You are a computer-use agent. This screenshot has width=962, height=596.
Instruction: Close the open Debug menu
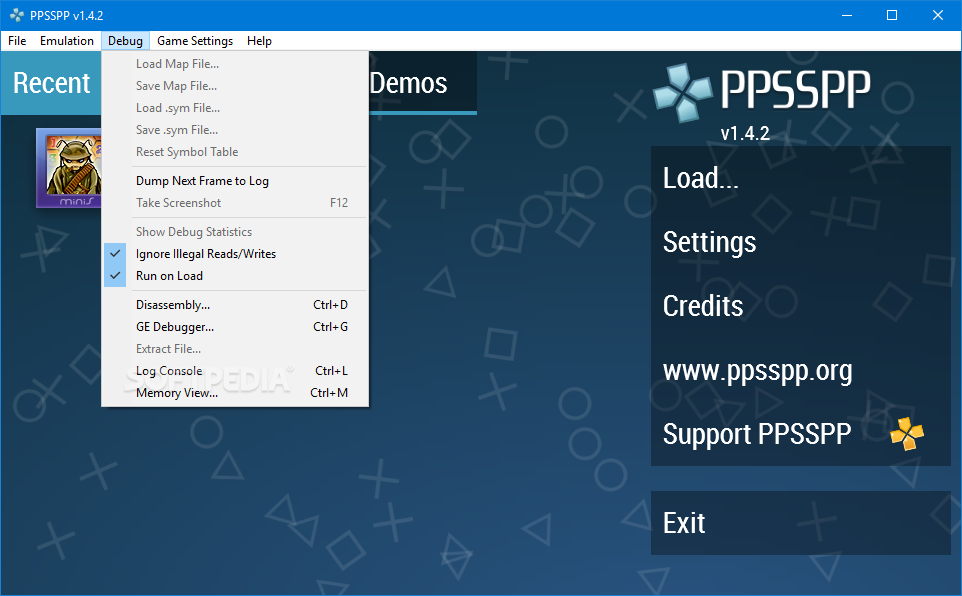click(125, 41)
